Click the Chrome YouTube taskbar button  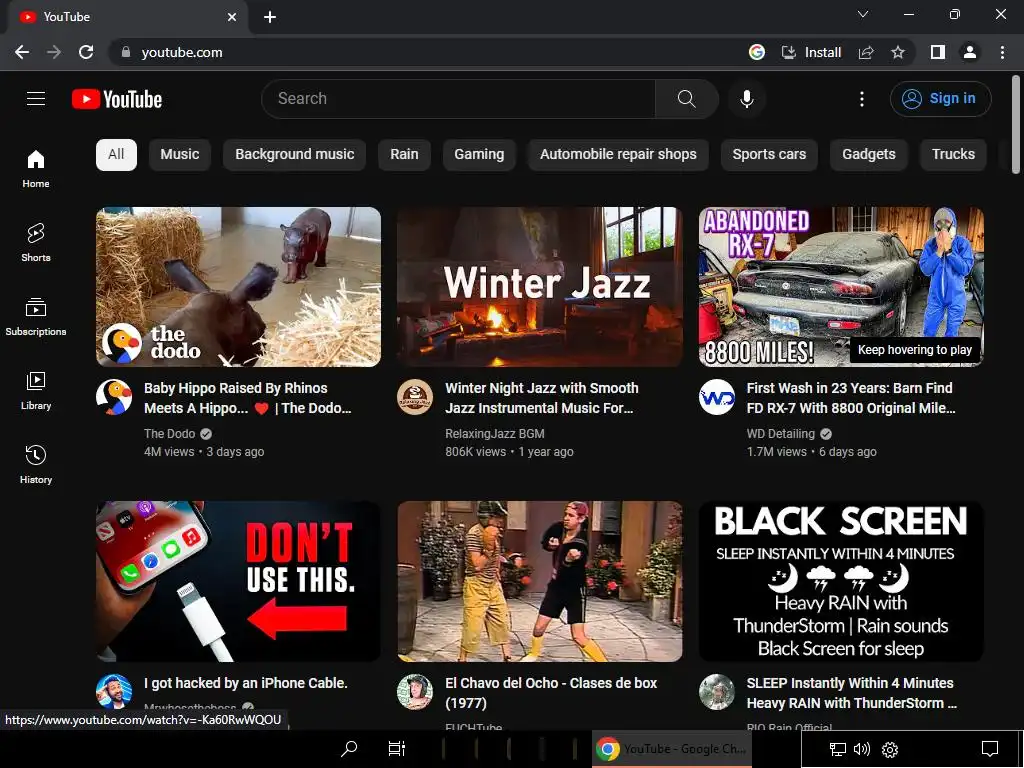pyautogui.click(x=672, y=748)
